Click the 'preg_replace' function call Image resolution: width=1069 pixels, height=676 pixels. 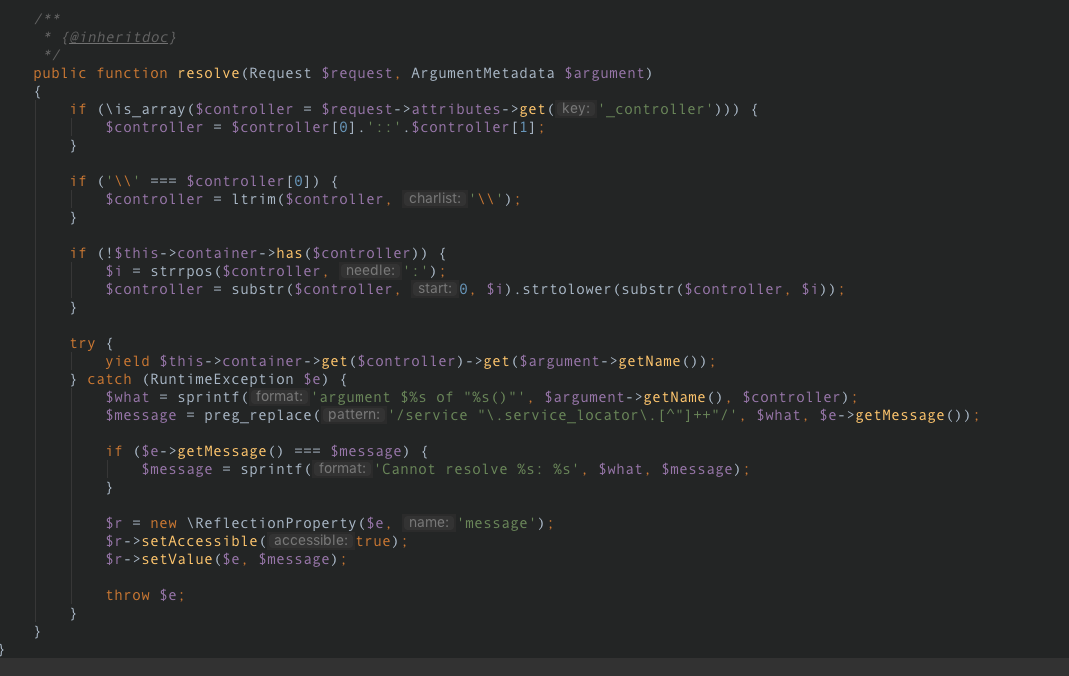click(258, 416)
